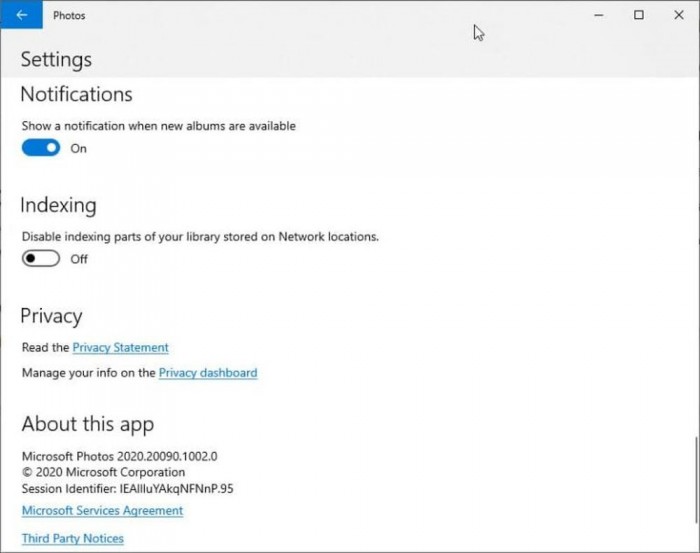The height and width of the screenshot is (553, 700).
Task: Click the 2020 Microsoft Corporation copyright text
Action: click(x=103, y=472)
